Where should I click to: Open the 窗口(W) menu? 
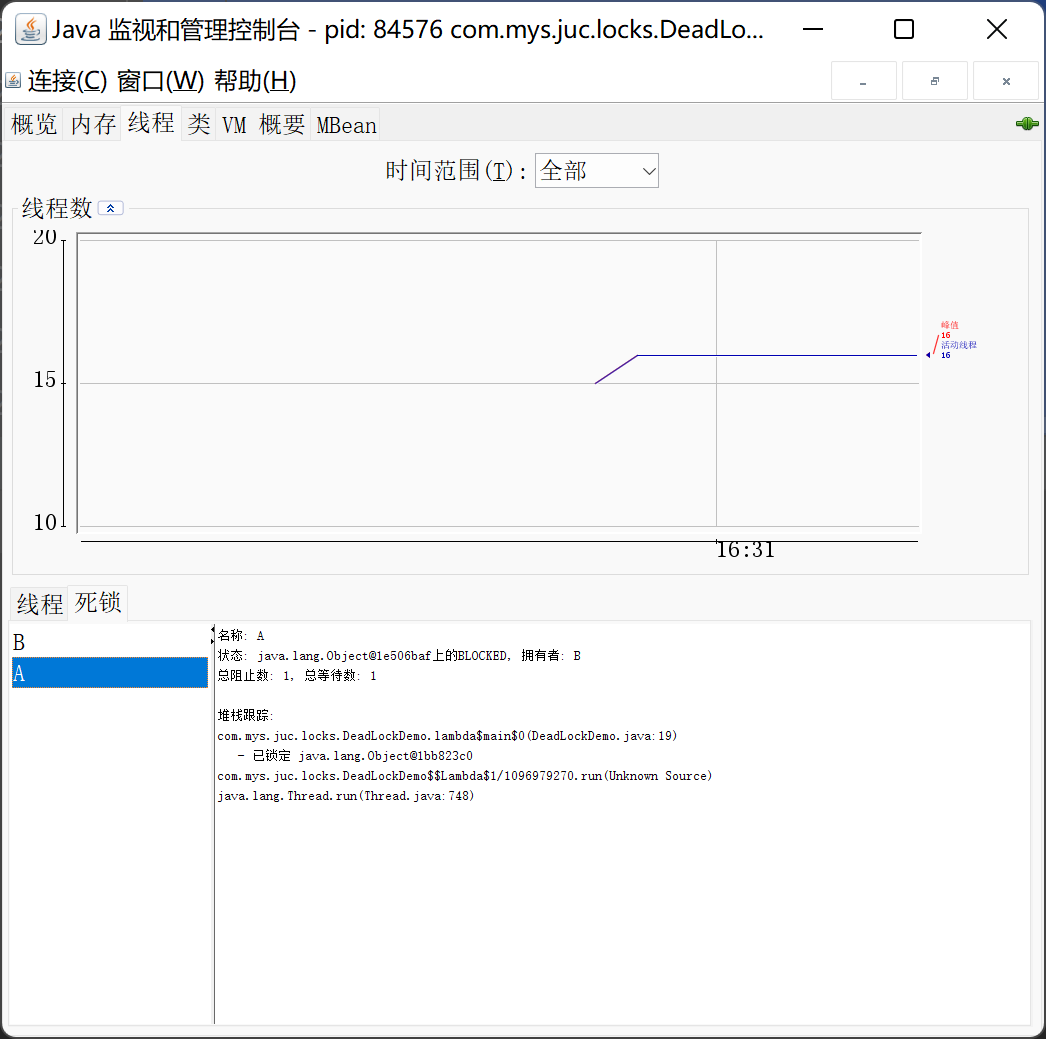point(160,81)
